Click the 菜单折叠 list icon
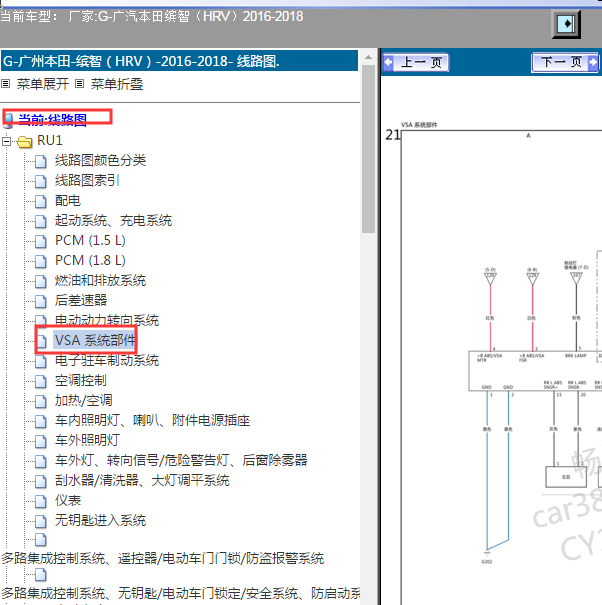The width and height of the screenshot is (602, 605). click(79, 83)
